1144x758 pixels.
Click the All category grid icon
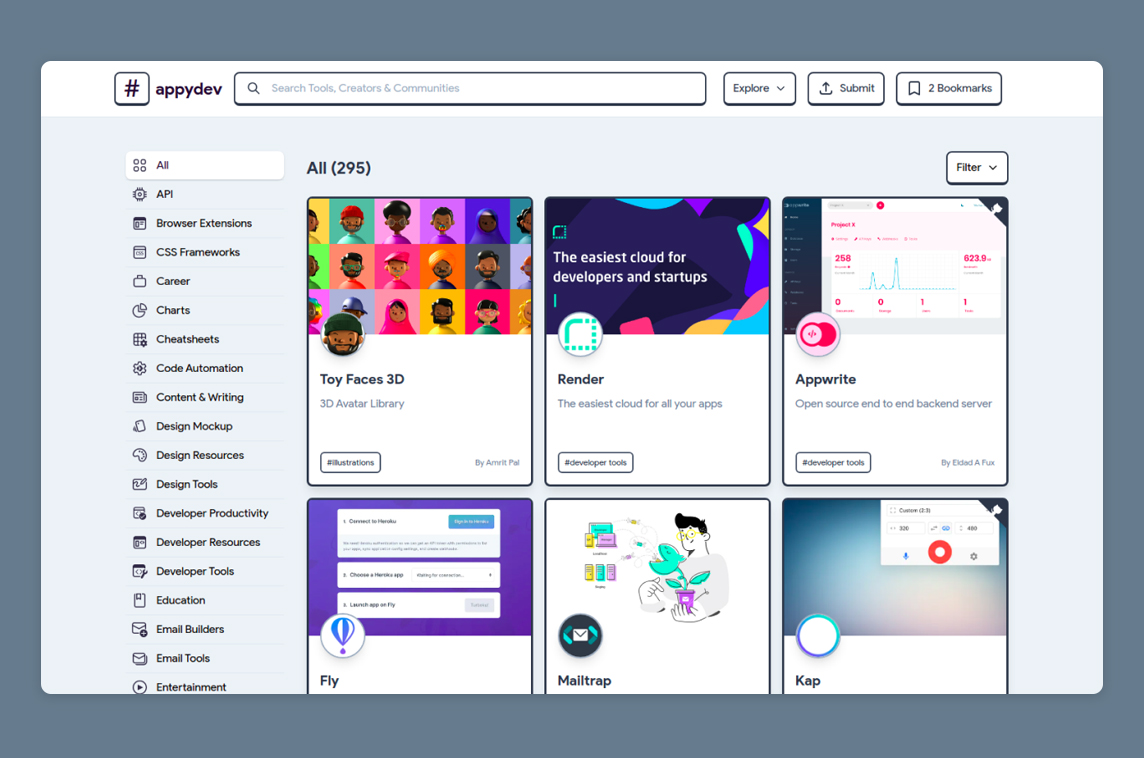tap(139, 166)
